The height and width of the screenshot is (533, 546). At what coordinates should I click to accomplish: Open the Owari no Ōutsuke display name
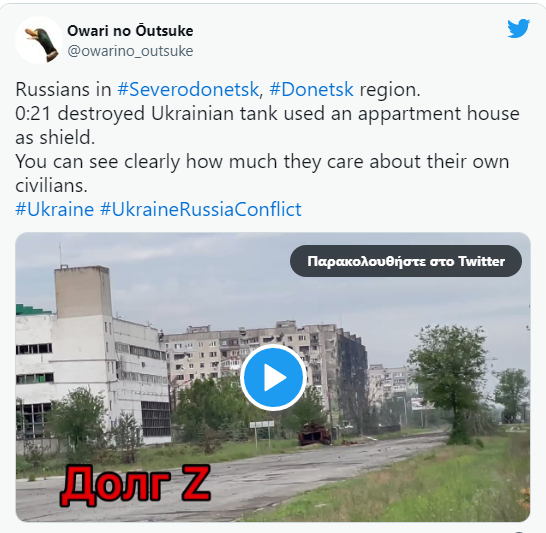130,31
